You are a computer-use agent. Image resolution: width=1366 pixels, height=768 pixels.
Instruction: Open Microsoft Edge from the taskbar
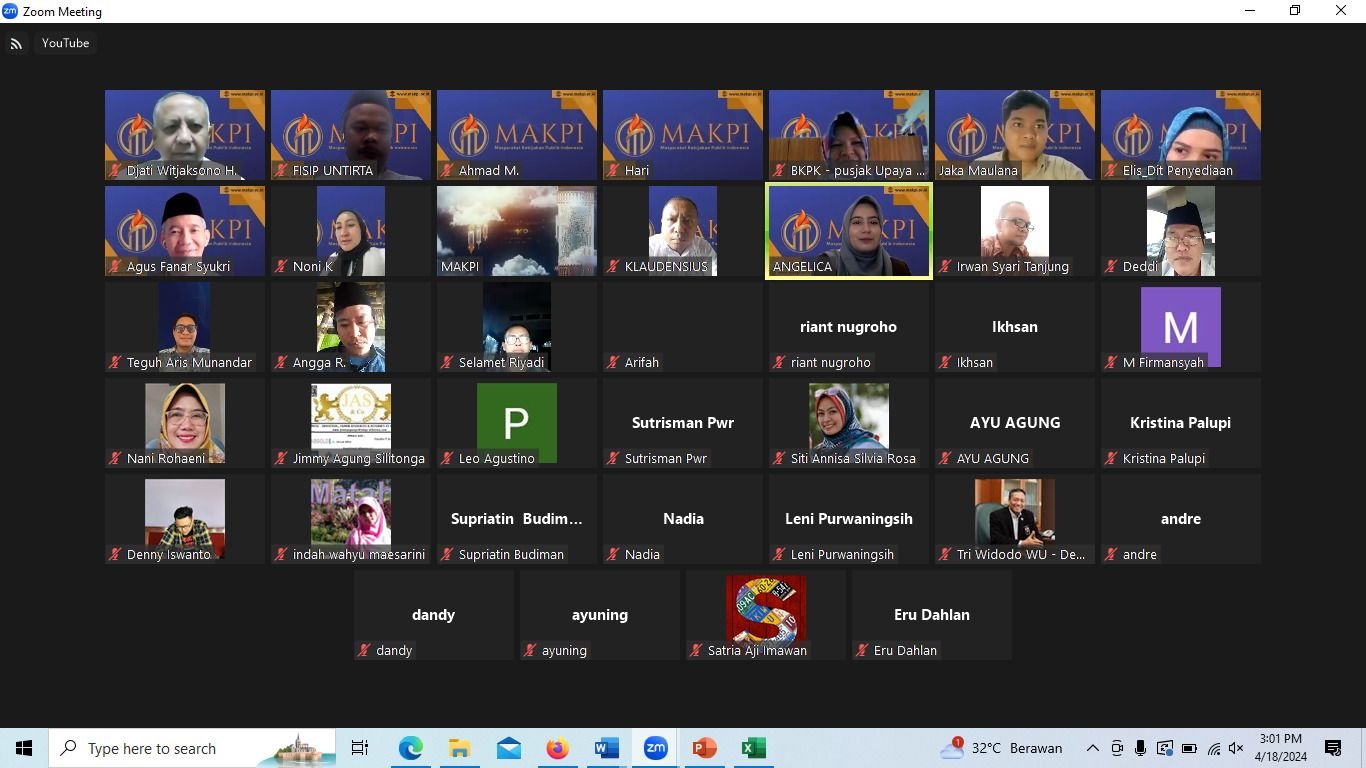click(410, 748)
